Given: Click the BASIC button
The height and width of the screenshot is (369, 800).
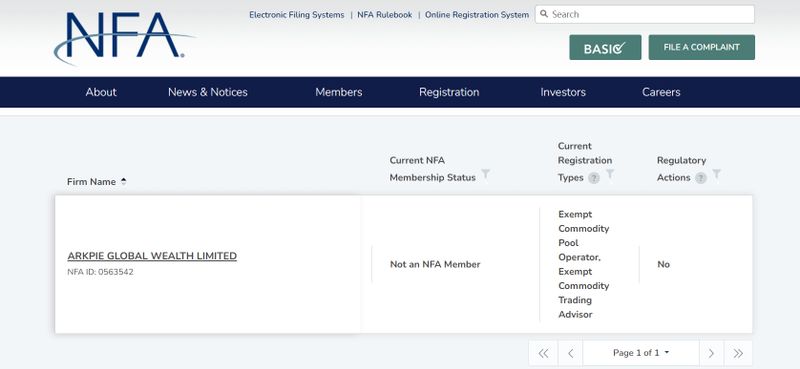Looking at the screenshot, I should point(605,47).
